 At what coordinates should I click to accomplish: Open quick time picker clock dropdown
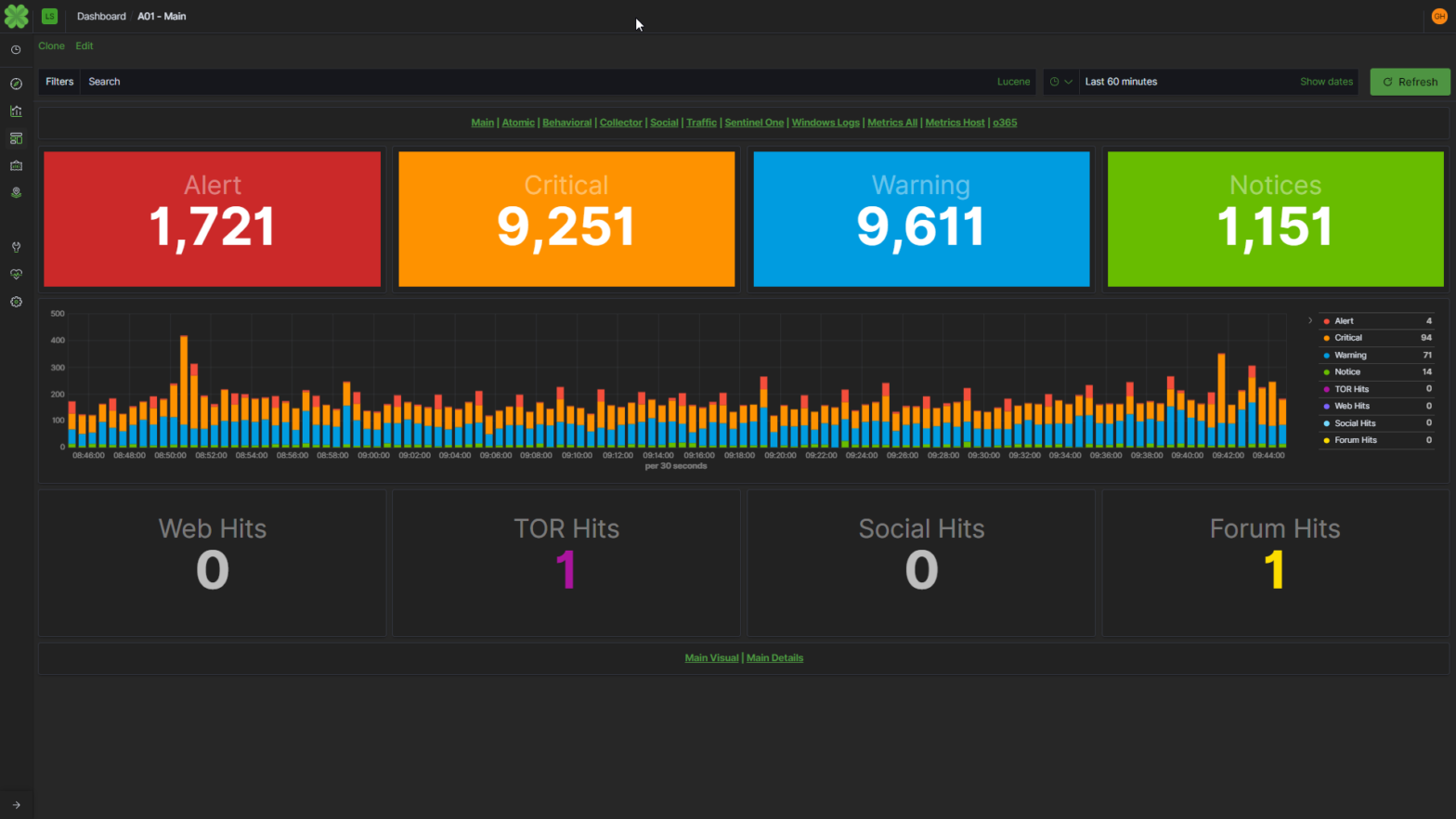(x=1061, y=82)
